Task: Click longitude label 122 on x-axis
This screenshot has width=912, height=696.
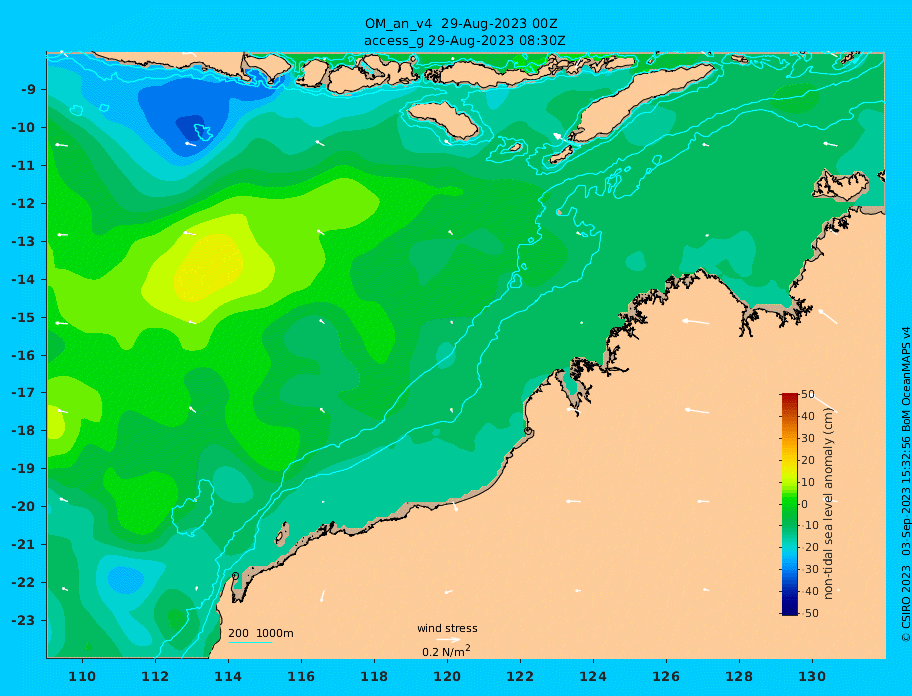Action: click(x=520, y=676)
